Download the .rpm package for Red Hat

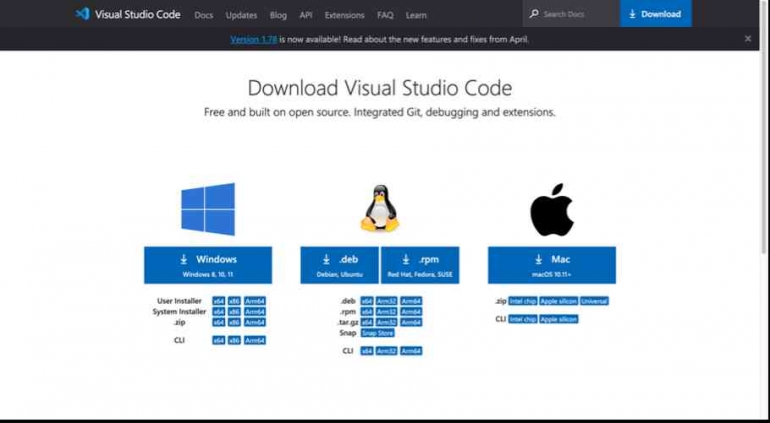pyautogui.click(x=420, y=264)
